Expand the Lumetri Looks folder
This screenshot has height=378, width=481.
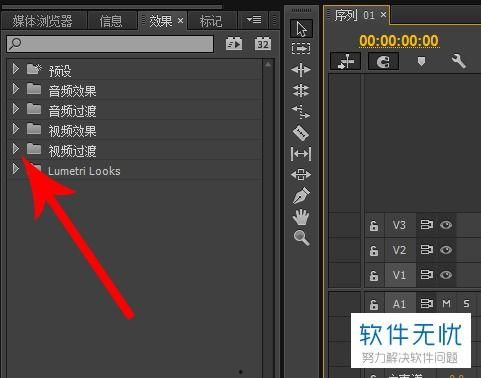click(15, 169)
